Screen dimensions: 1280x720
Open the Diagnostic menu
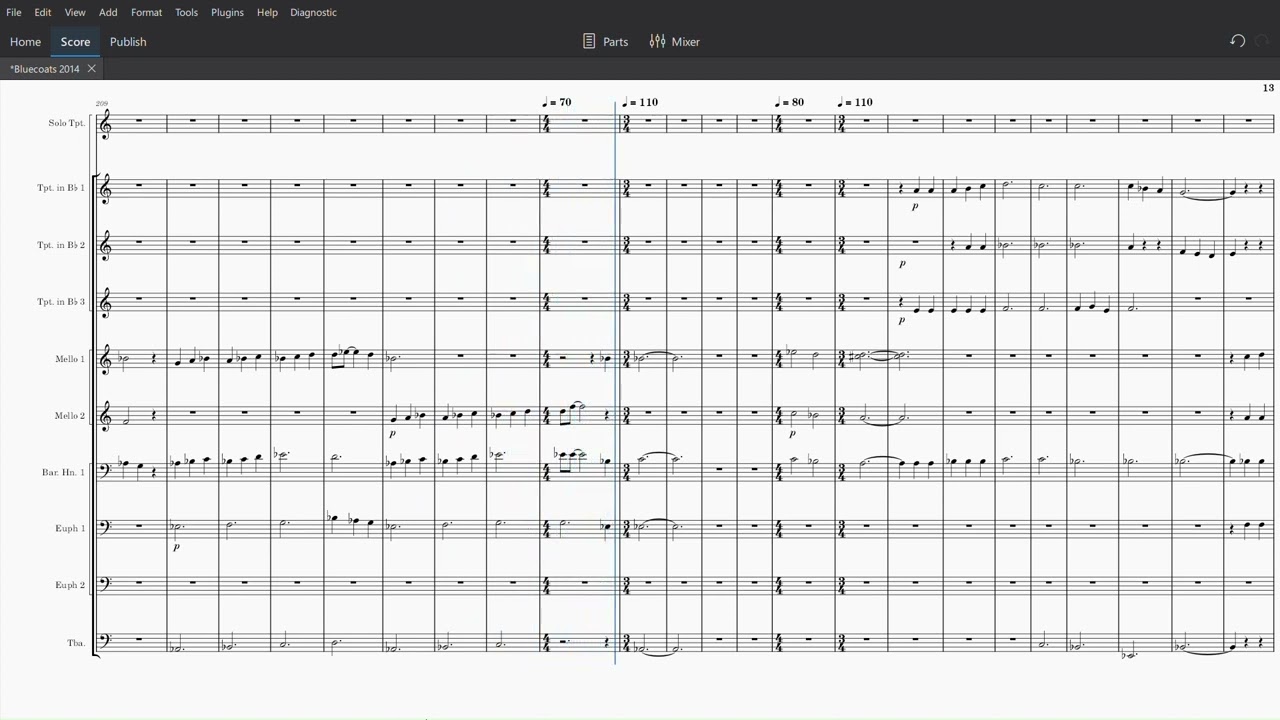(313, 12)
